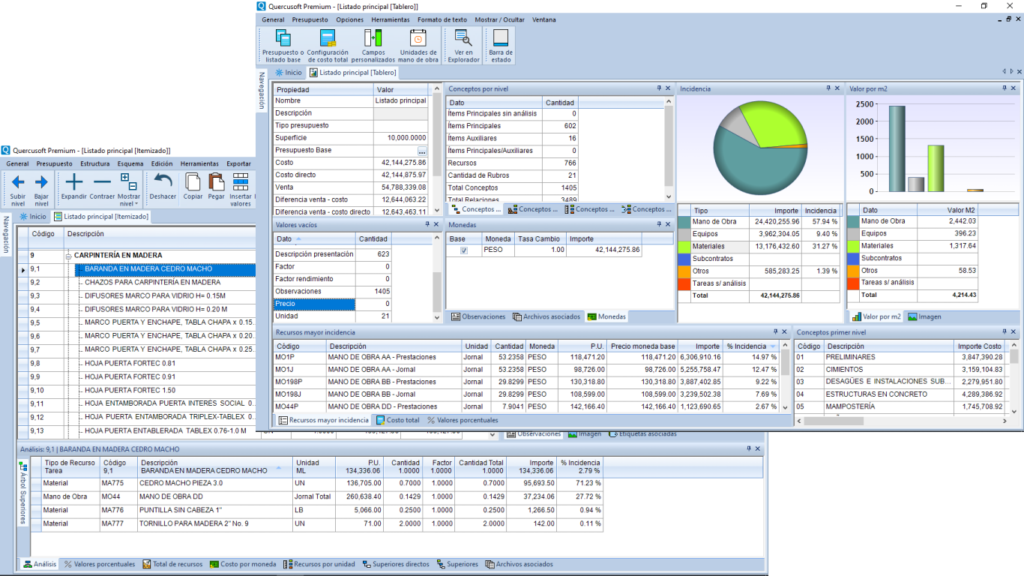Click Expandir plus icon
This screenshot has height=576, width=1024.
74,182
